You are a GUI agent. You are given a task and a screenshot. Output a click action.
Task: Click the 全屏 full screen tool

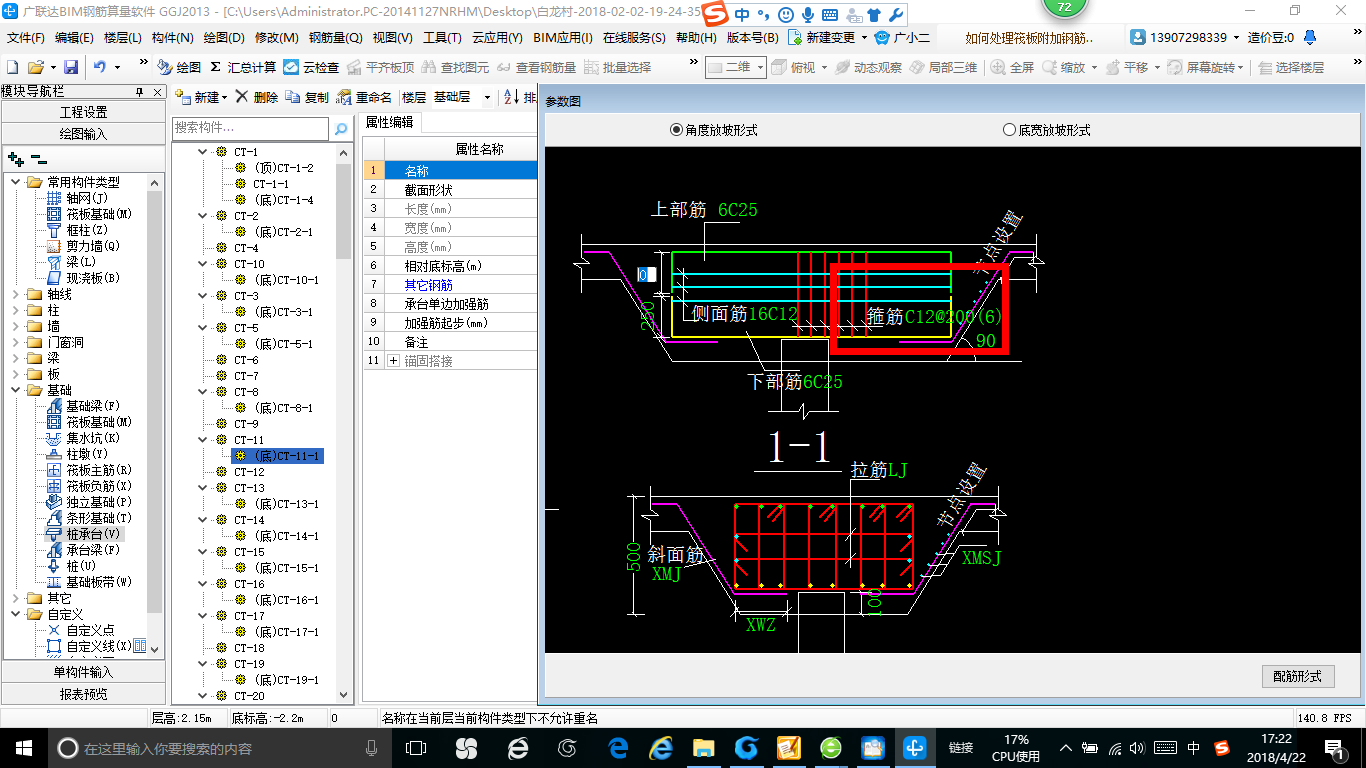click(x=1012, y=67)
